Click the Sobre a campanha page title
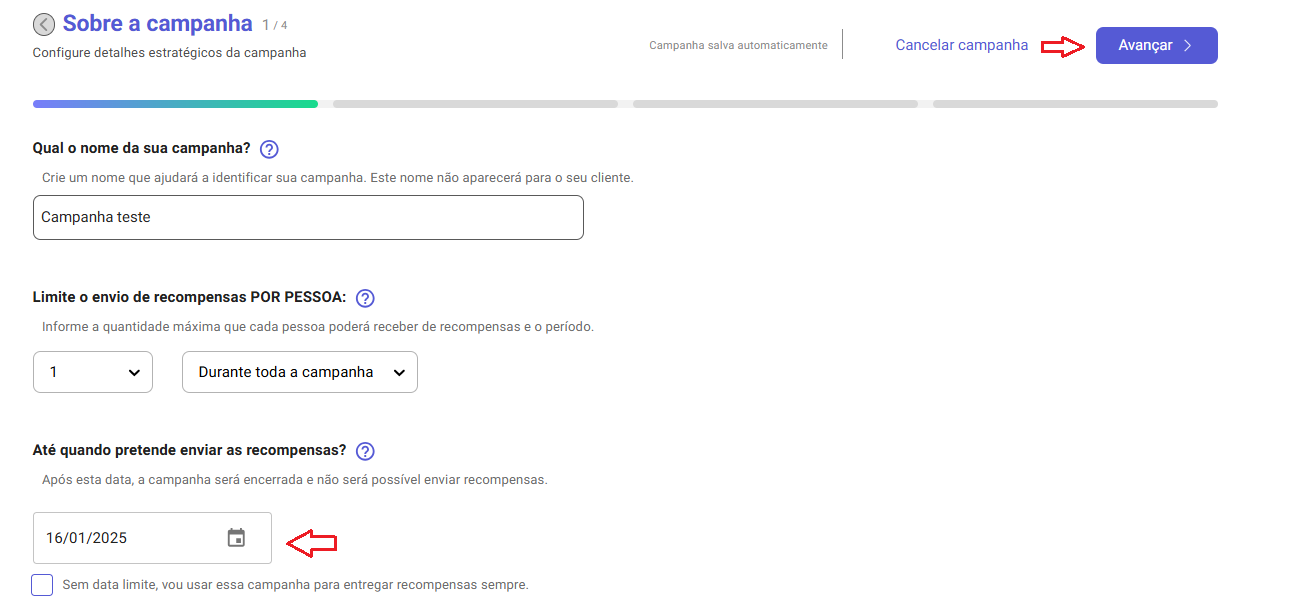This screenshot has width=1292, height=615. [x=157, y=23]
